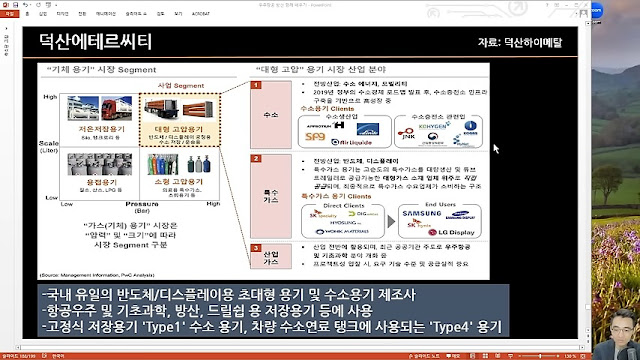Click the pink 수소 segment box

click(271, 115)
